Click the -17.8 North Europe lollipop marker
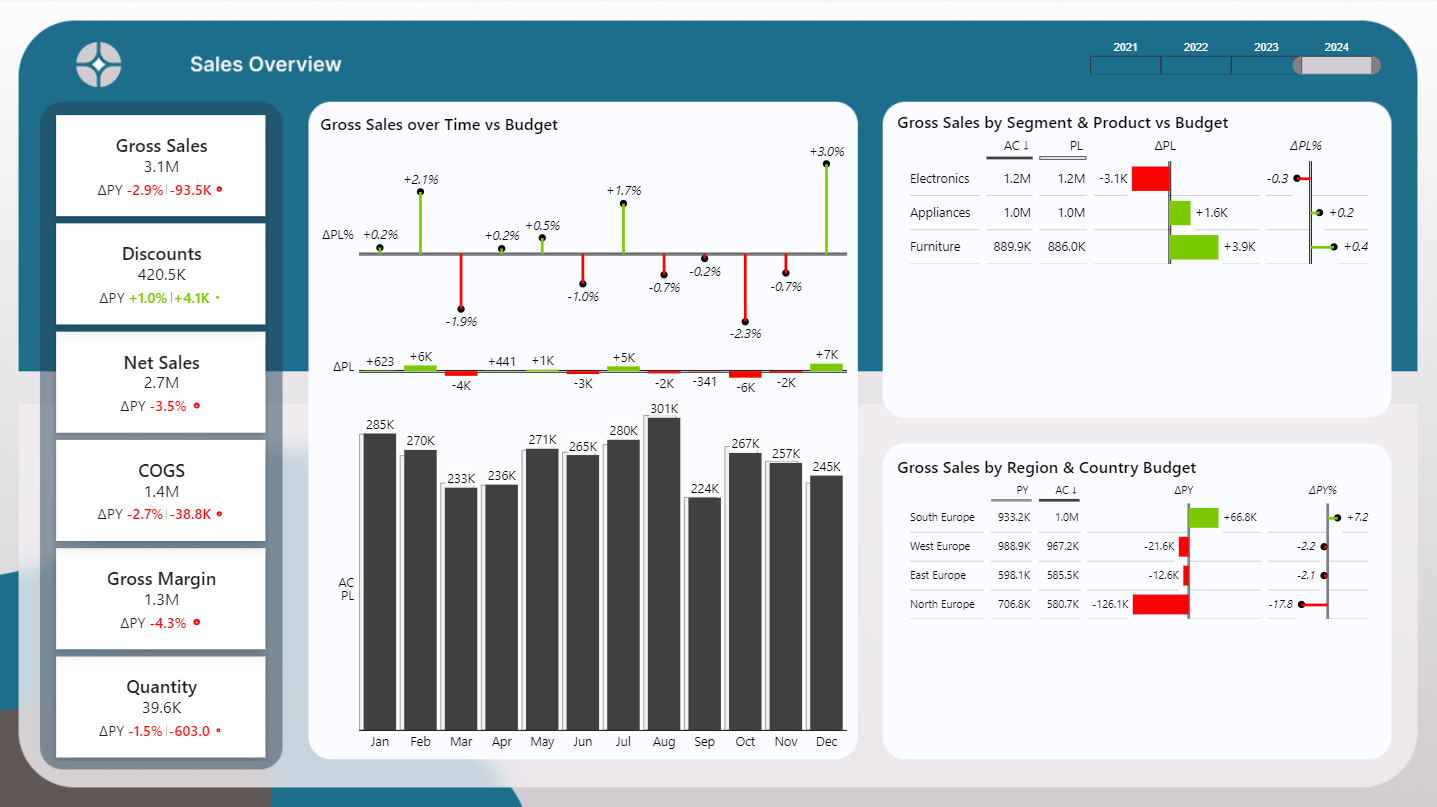 coord(1301,605)
